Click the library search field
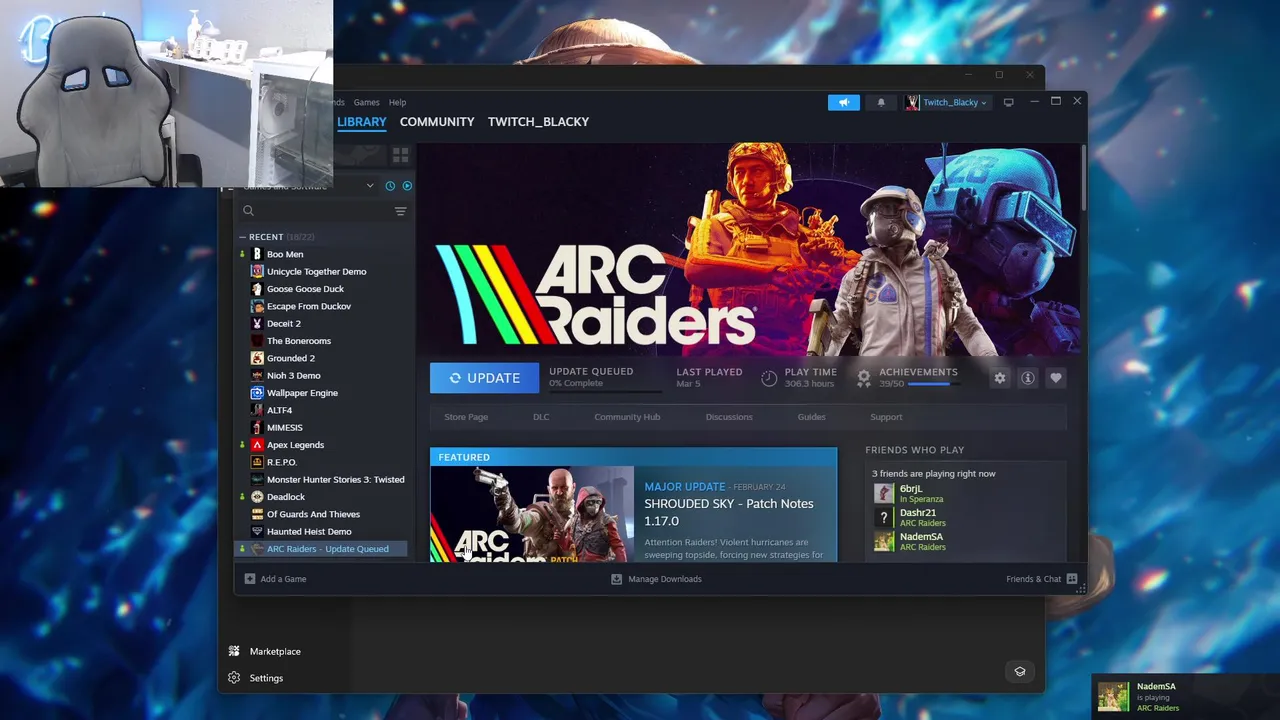The height and width of the screenshot is (720, 1280). tap(315, 211)
